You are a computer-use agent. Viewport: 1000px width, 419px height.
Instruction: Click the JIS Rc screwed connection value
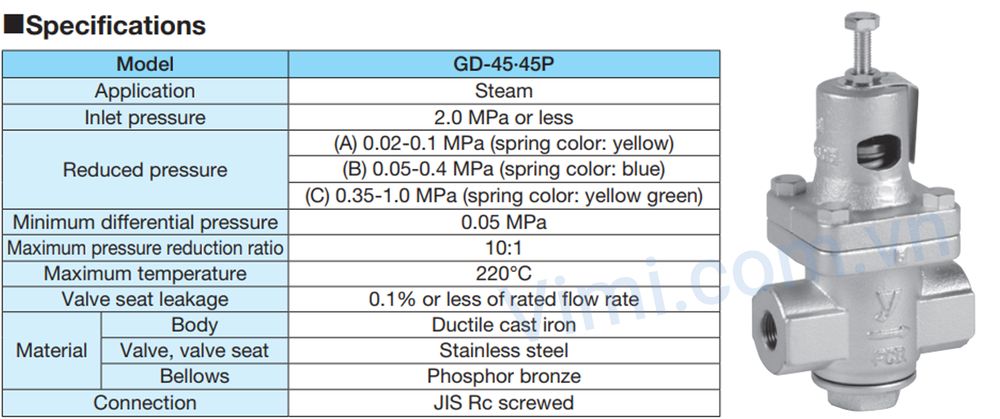(503, 403)
